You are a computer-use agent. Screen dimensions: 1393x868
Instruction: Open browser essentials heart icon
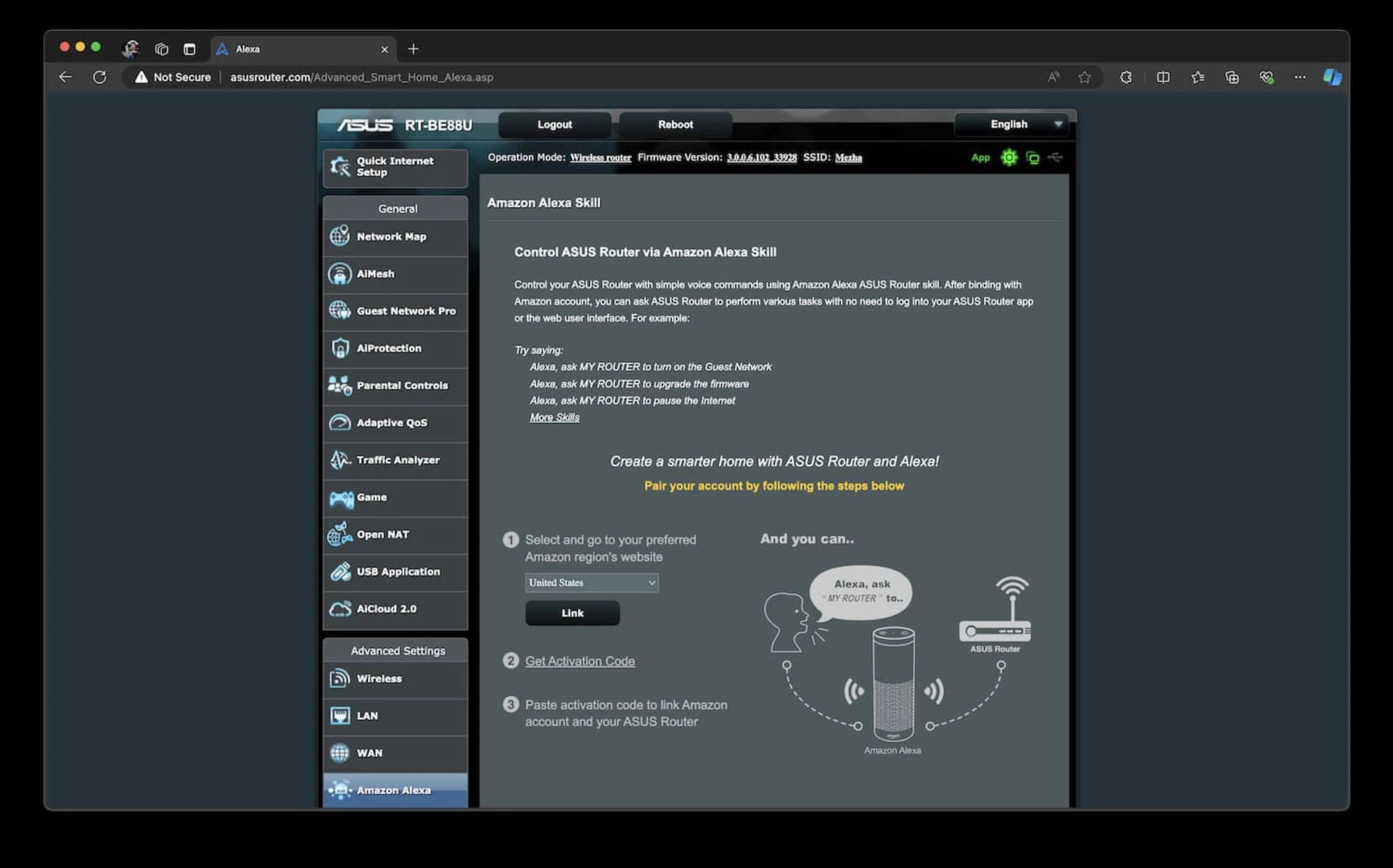[1266, 77]
